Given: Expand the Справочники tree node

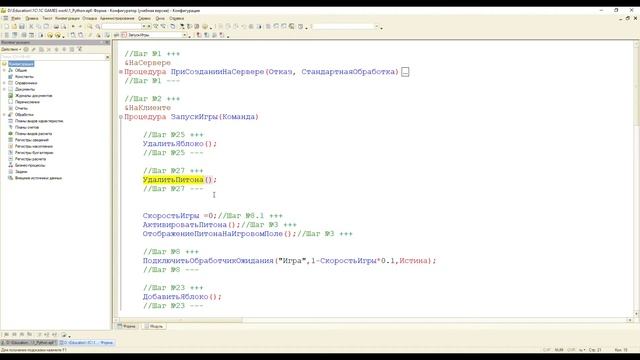Looking at the screenshot, I should tap(4, 83).
